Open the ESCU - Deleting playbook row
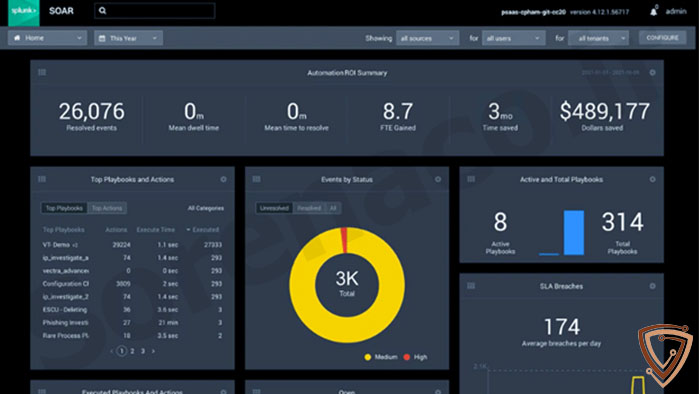Image resolution: width=700 pixels, height=394 pixels. (x=132, y=309)
